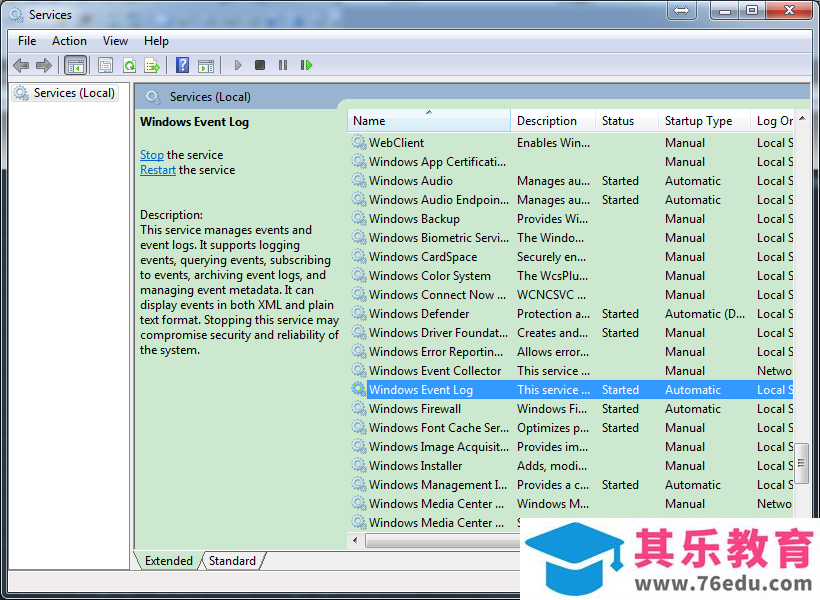Sort by the Description column header
The height and width of the screenshot is (600, 820).
point(553,121)
